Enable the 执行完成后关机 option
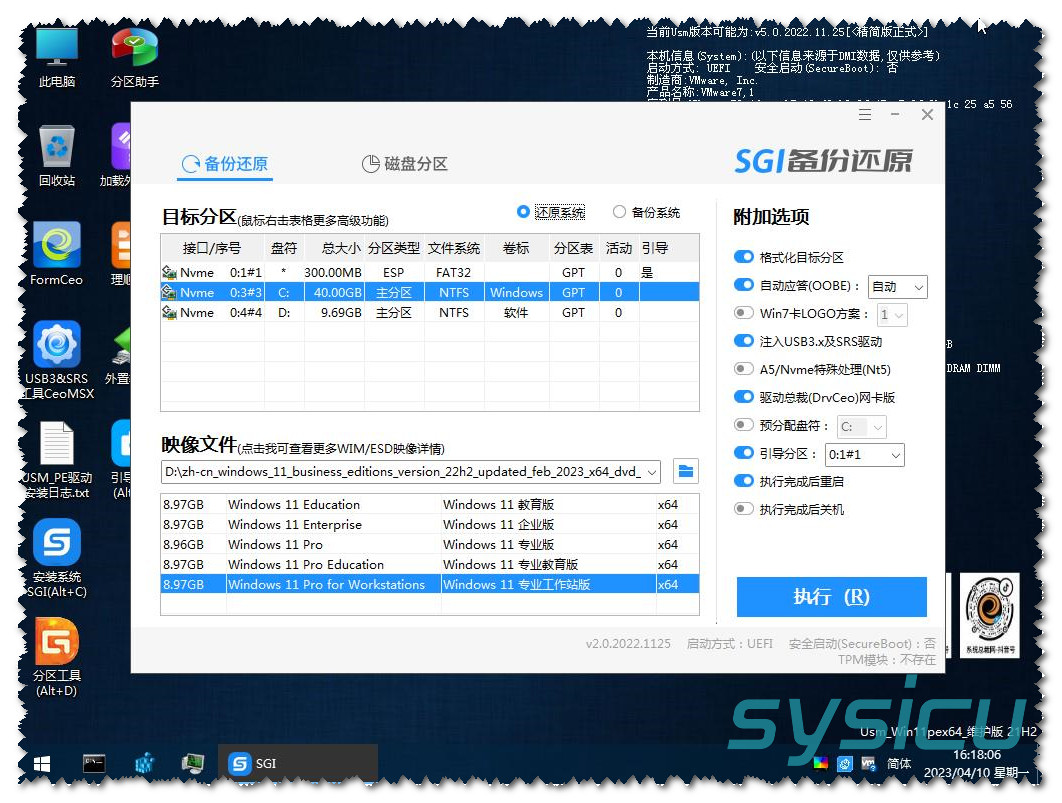1062x803 pixels. coord(743,509)
